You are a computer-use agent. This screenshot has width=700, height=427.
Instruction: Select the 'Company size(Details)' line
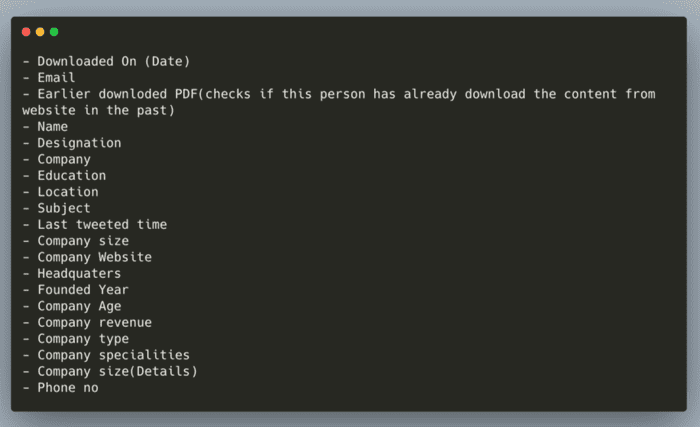110,372
